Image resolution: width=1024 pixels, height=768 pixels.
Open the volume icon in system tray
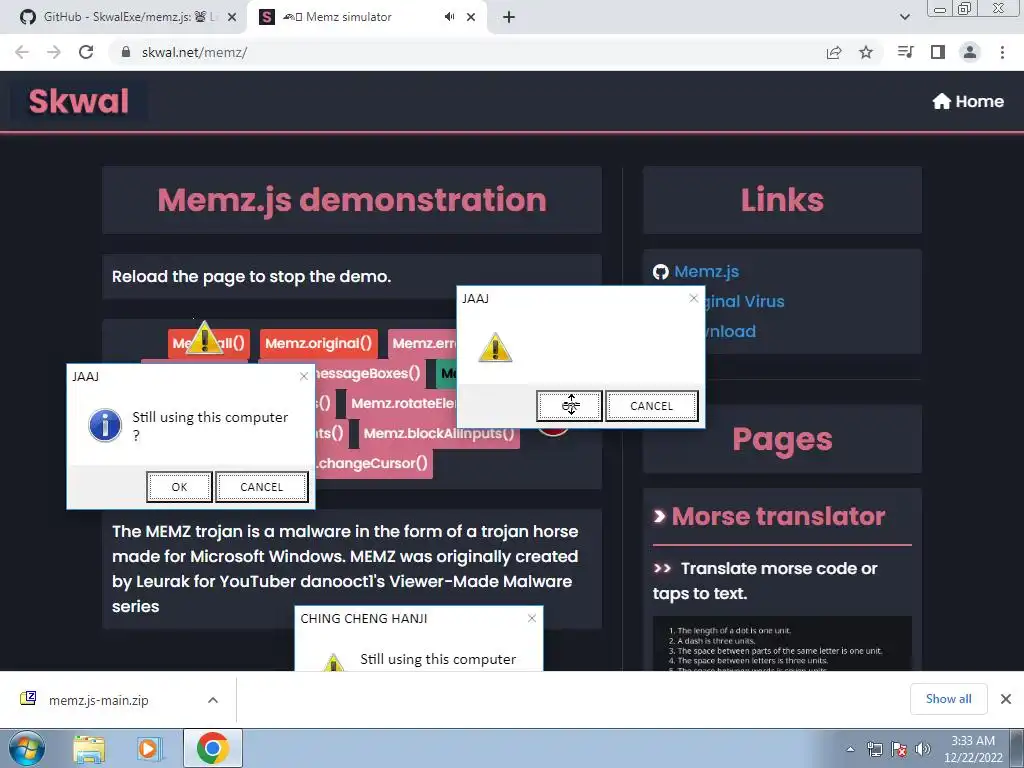(x=923, y=749)
